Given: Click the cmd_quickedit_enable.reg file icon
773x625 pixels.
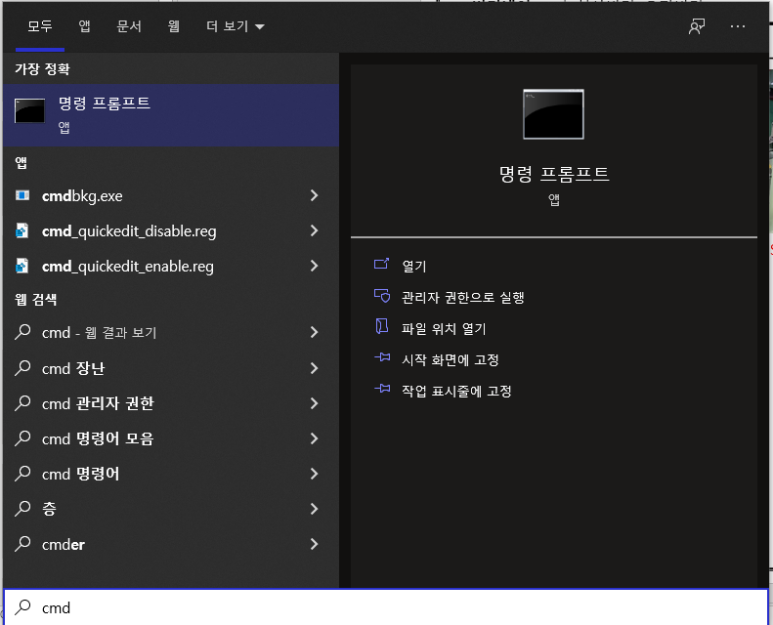Looking at the screenshot, I should point(22,266).
